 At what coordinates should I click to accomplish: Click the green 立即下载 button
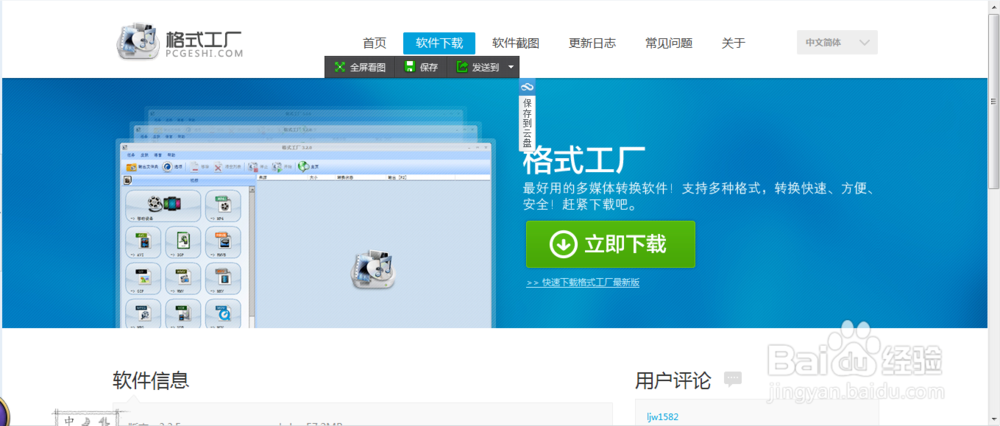[x=610, y=244]
